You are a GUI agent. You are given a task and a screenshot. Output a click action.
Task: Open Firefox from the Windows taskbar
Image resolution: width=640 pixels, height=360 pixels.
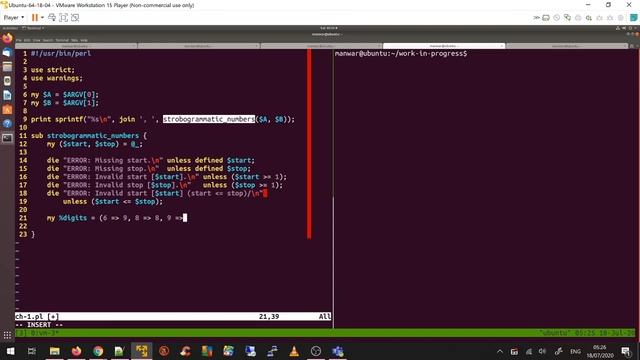76,351
